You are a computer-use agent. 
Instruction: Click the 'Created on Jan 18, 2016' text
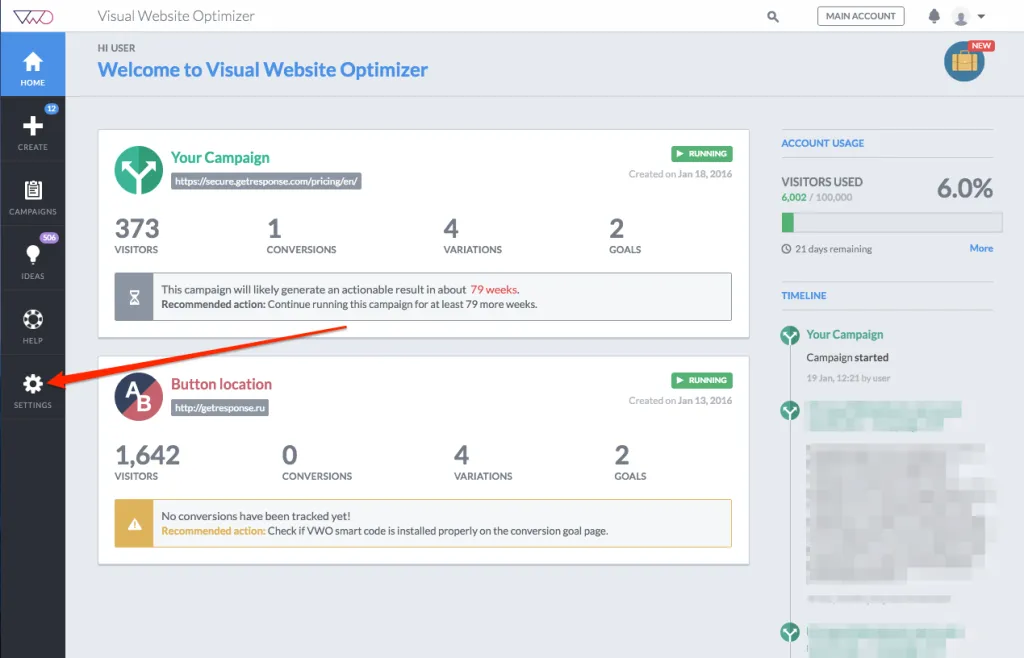(x=680, y=174)
